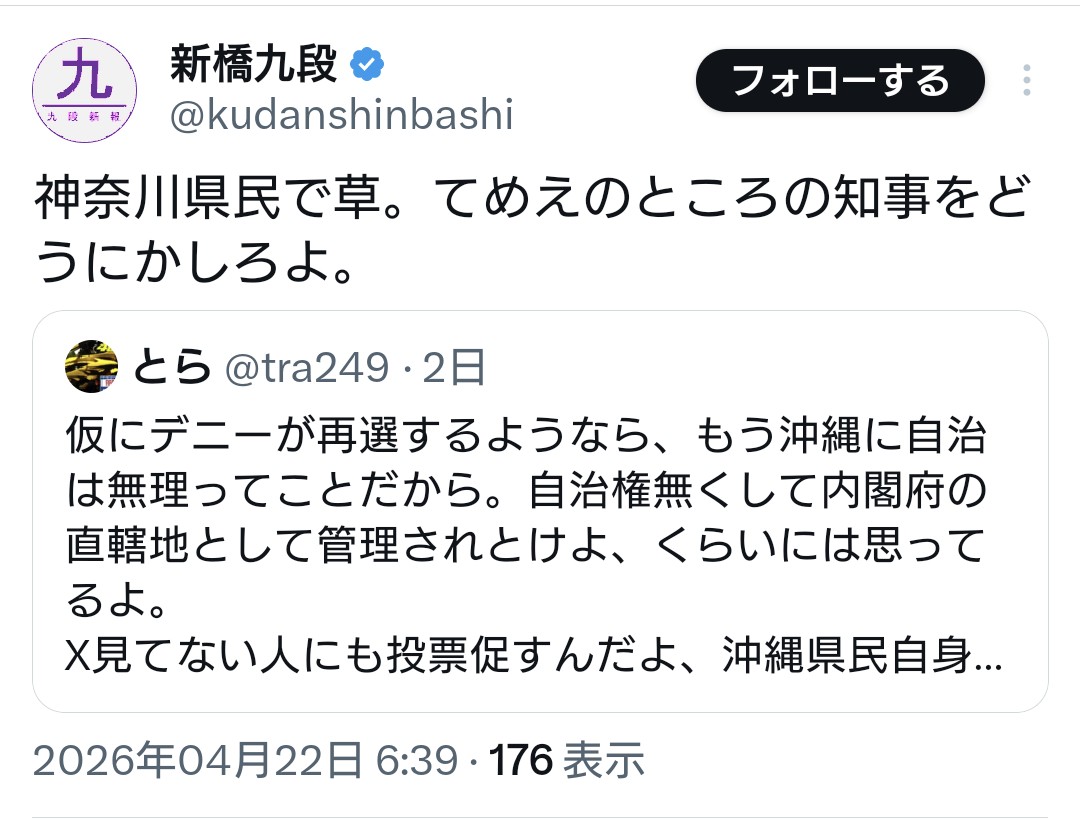Click the X見てない人にも投票 line
The image size is (1080, 820).
click(520, 659)
